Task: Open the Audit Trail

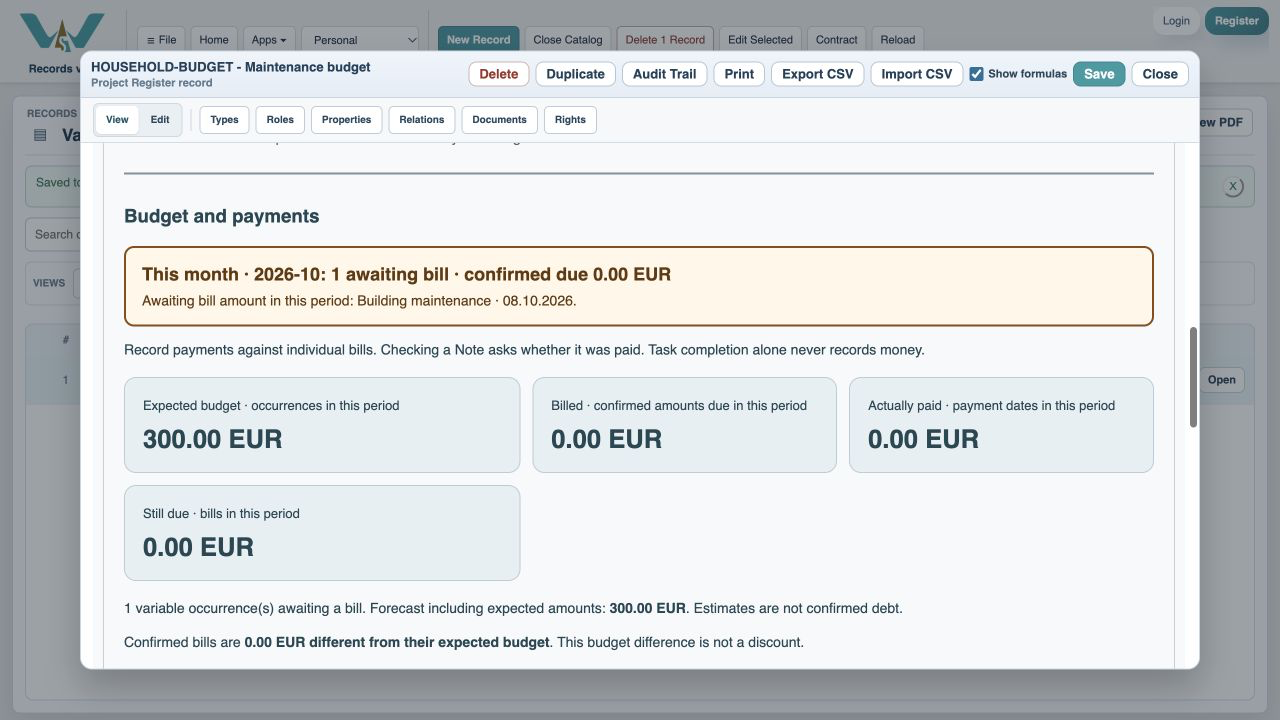Action: pyautogui.click(x=664, y=74)
